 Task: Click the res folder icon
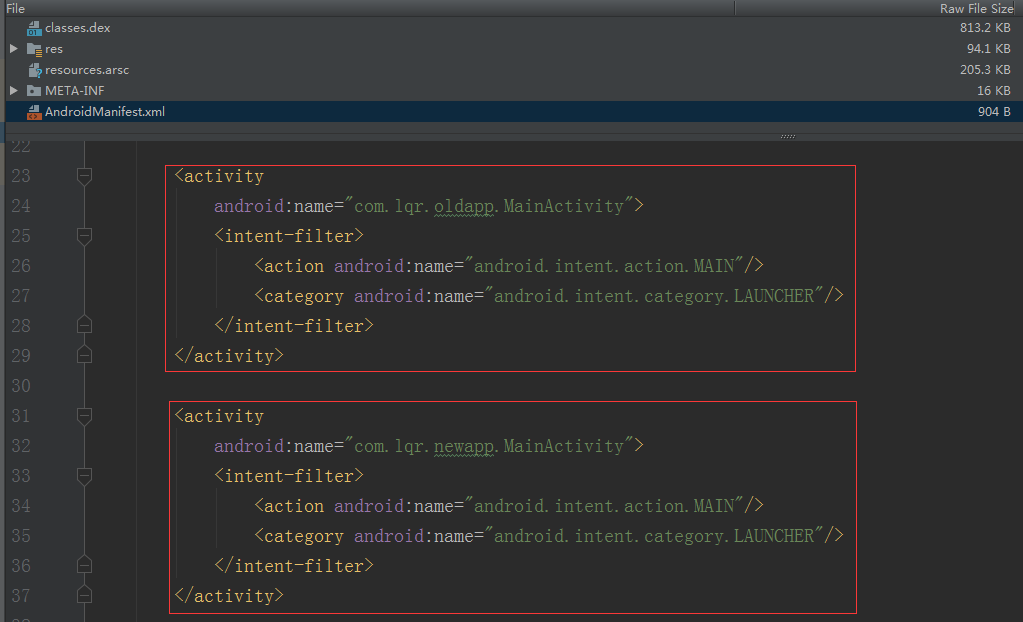(x=34, y=49)
